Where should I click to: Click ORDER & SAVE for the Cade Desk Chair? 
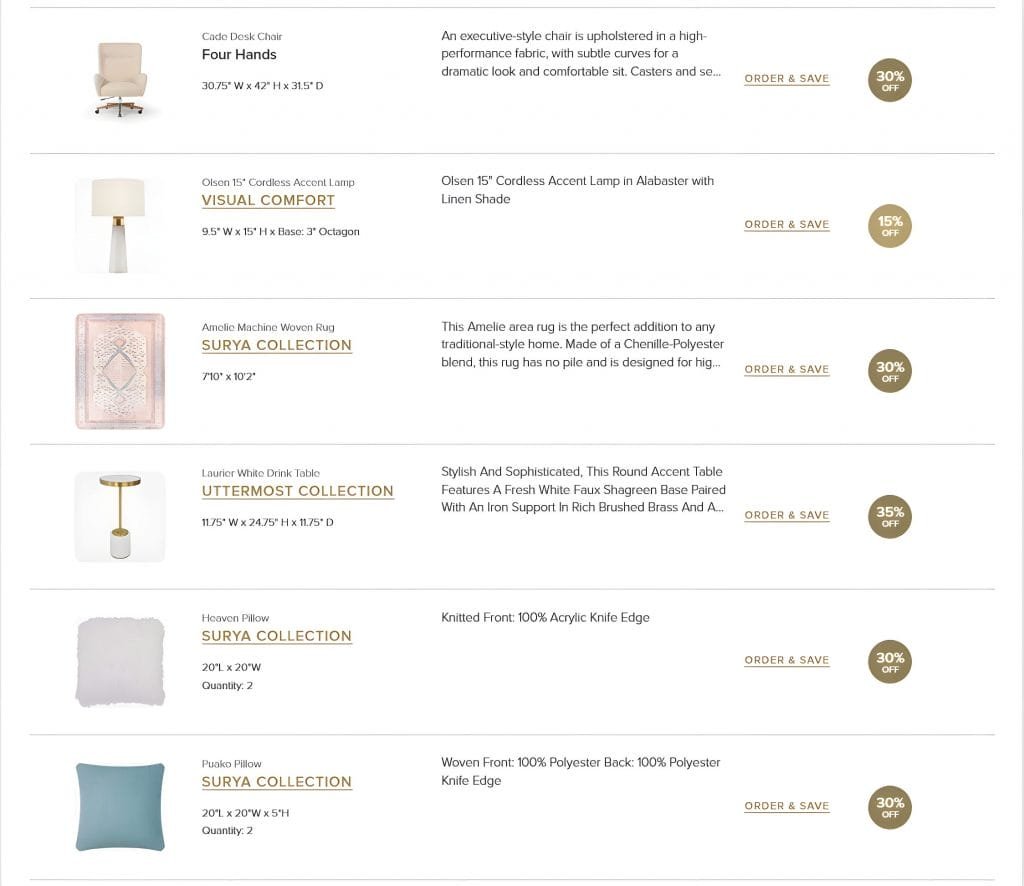tap(786, 78)
